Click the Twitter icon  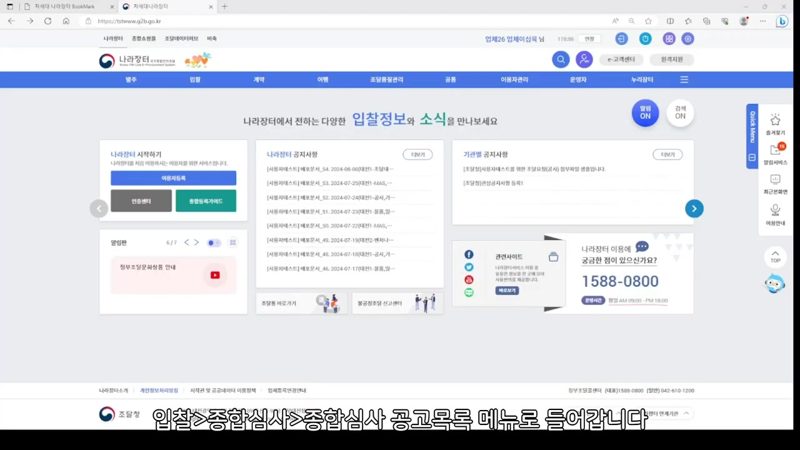point(469,267)
